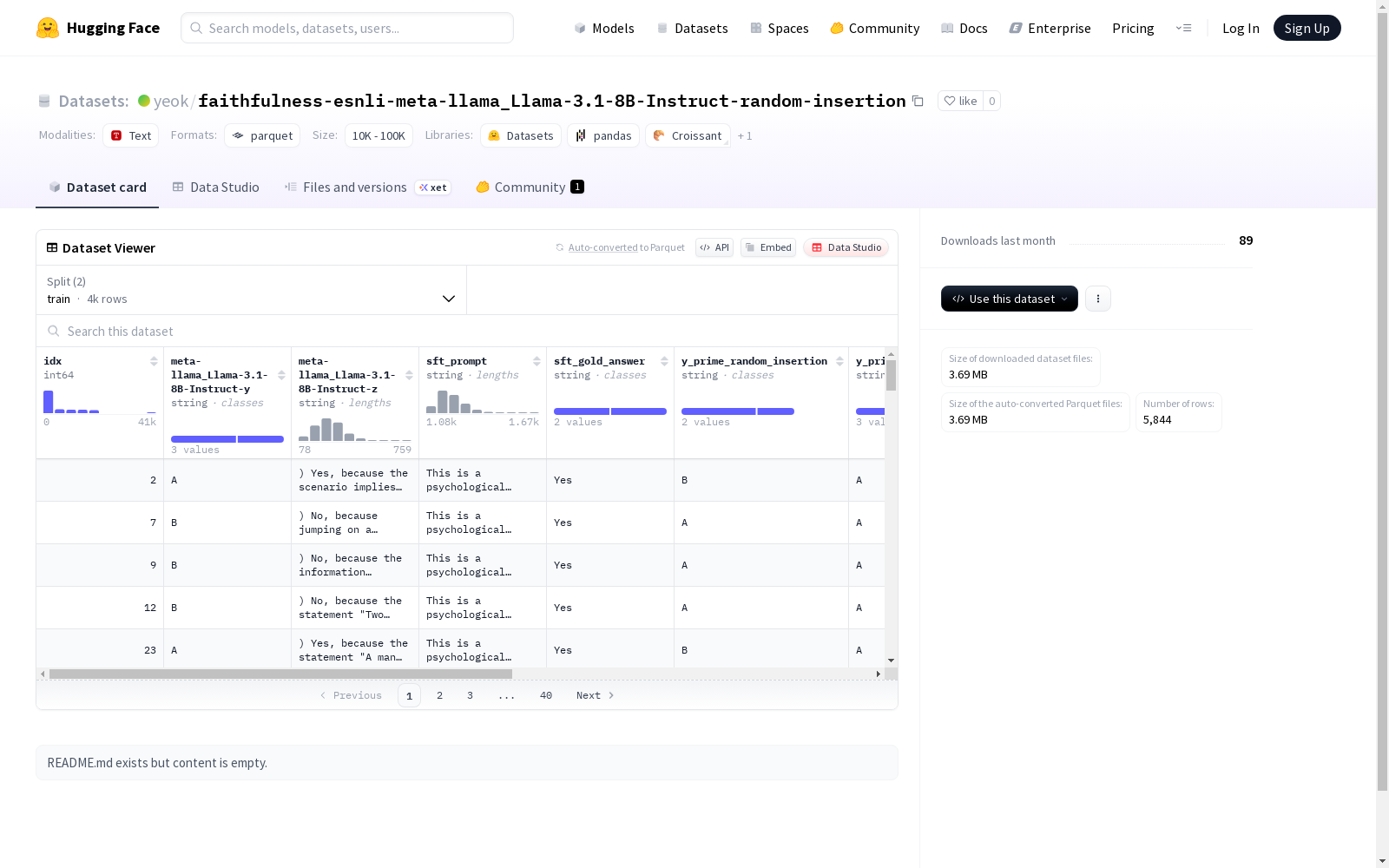Click the Embed button
Screen dimensions: 1389x868
click(768, 247)
